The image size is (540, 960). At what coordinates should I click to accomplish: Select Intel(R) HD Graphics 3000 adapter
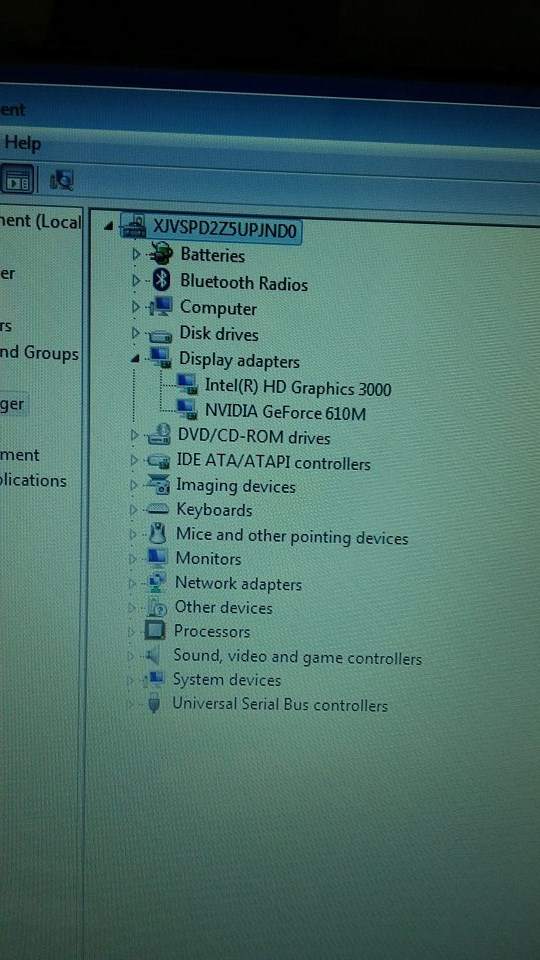pos(298,388)
